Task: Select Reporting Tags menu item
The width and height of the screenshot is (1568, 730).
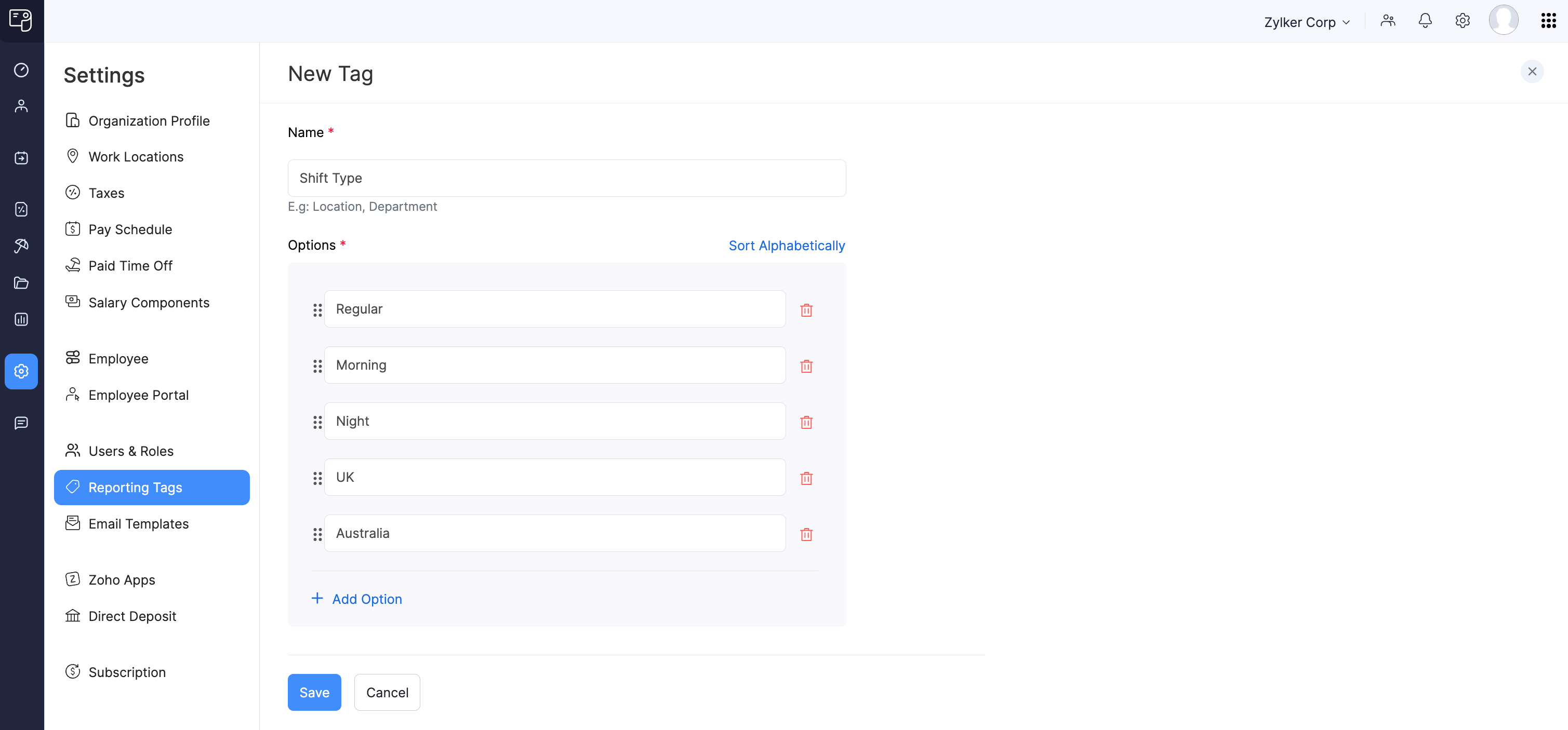Action: coord(152,488)
